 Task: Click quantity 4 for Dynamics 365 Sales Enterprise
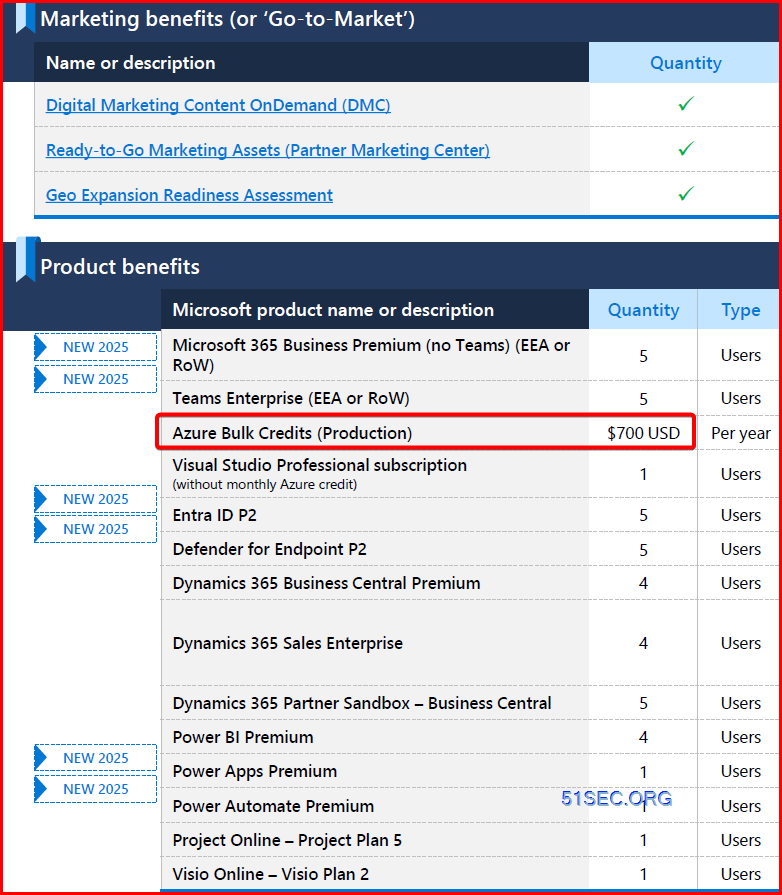point(643,643)
